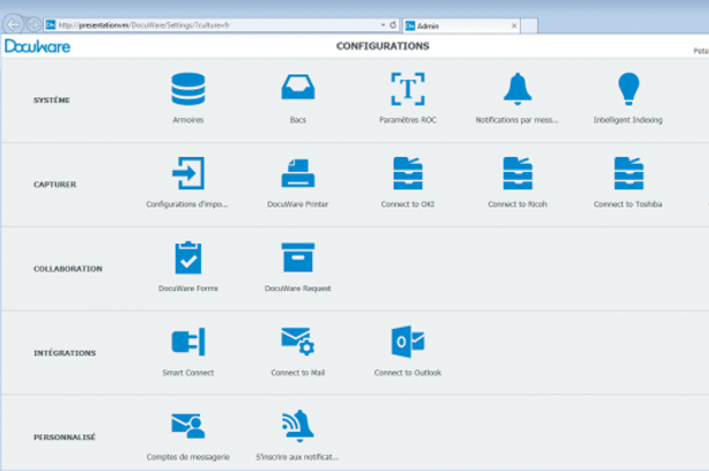The width and height of the screenshot is (709, 471).
Task: Click the Intelligent Indexing label
Action: pyautogui.click(x=628, y=120)
